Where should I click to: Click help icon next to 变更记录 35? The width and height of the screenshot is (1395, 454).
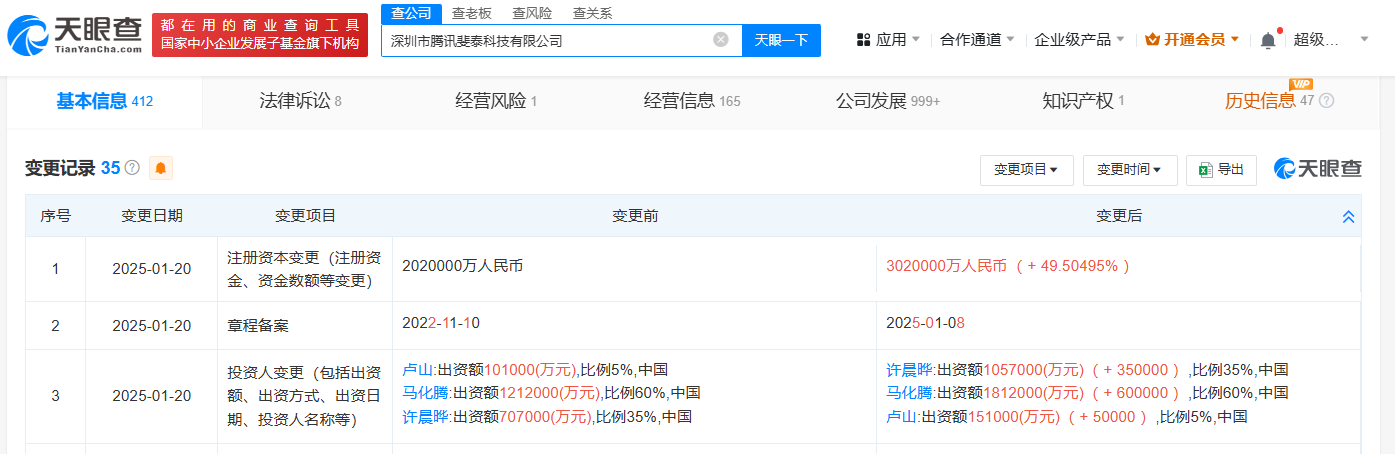(x=132, y=168)
